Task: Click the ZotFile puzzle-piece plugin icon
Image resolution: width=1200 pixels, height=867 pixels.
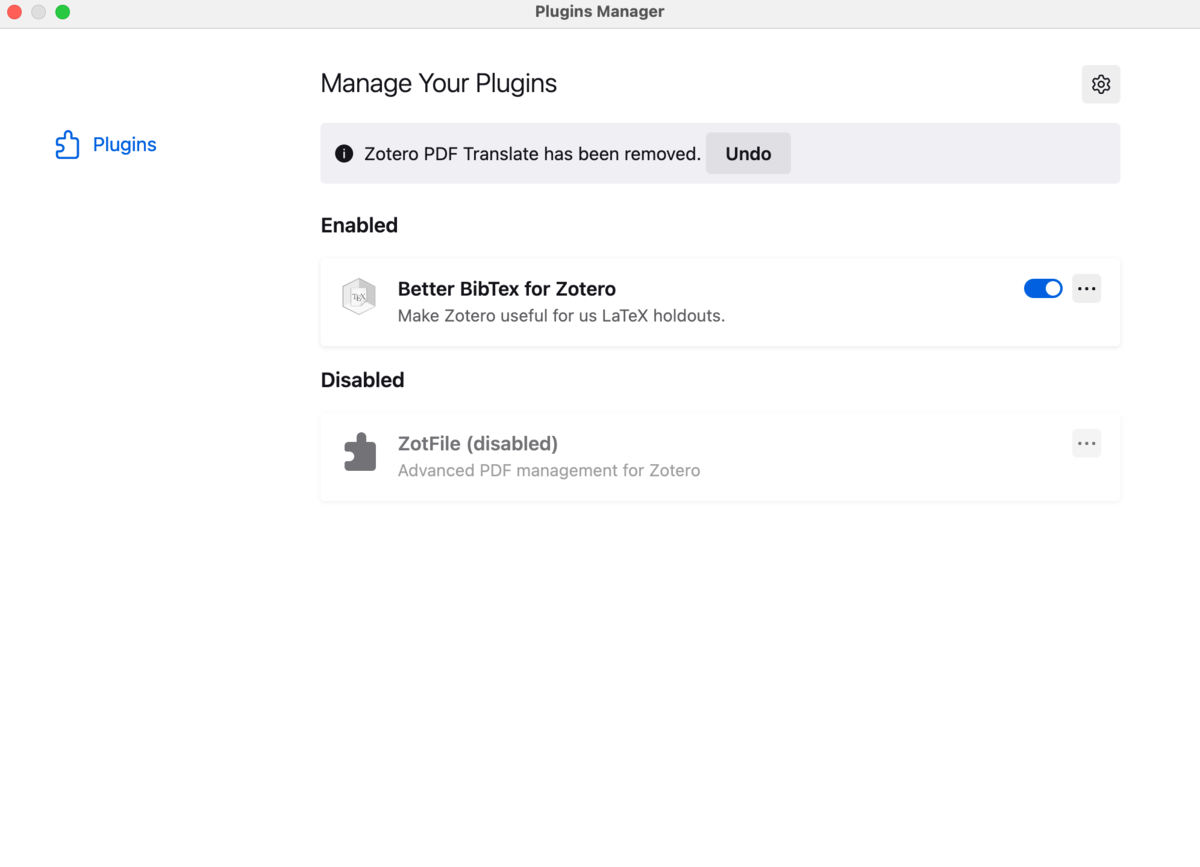Action: (x=360, y=452)
